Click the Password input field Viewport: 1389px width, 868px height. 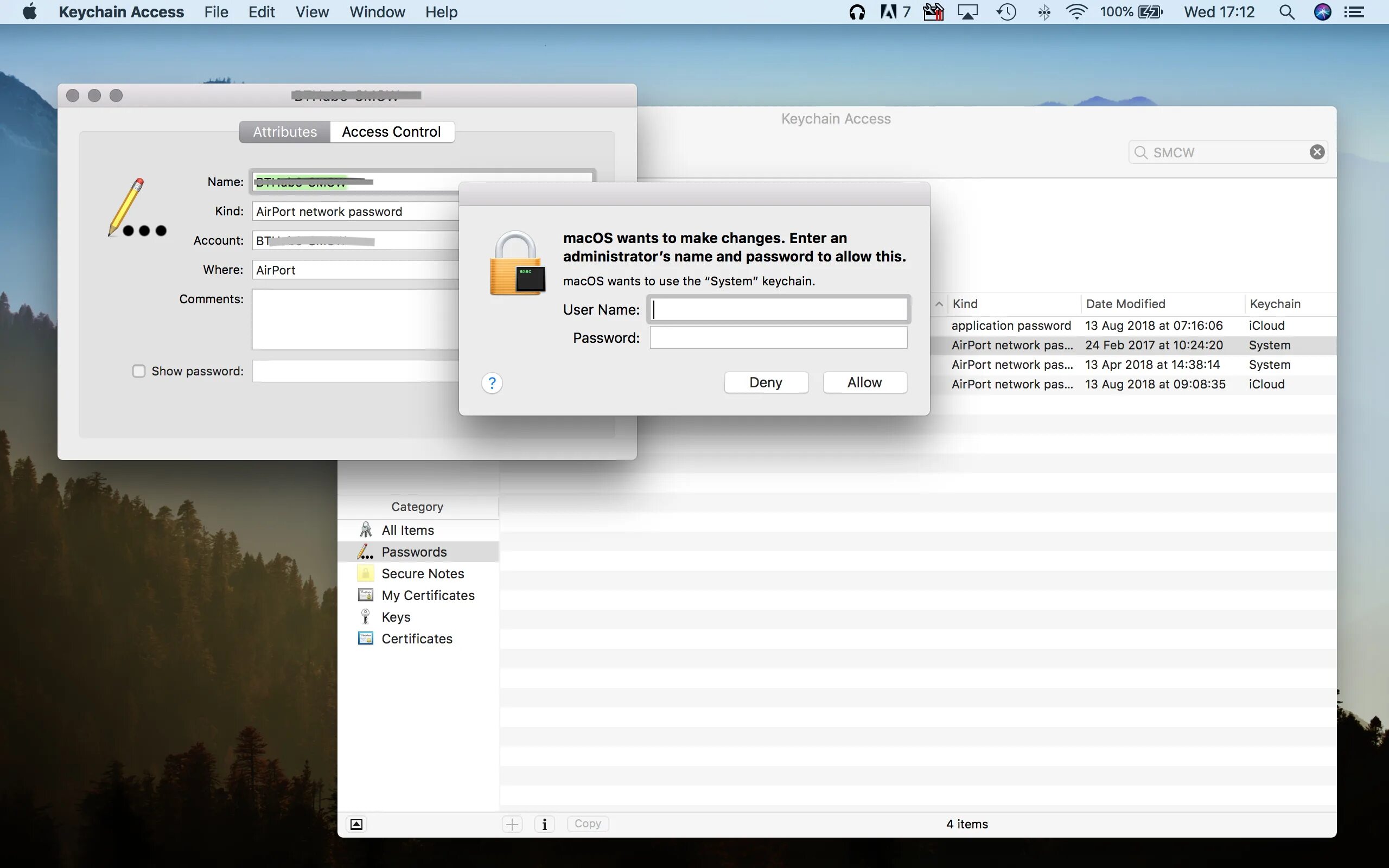coord(778,337)
